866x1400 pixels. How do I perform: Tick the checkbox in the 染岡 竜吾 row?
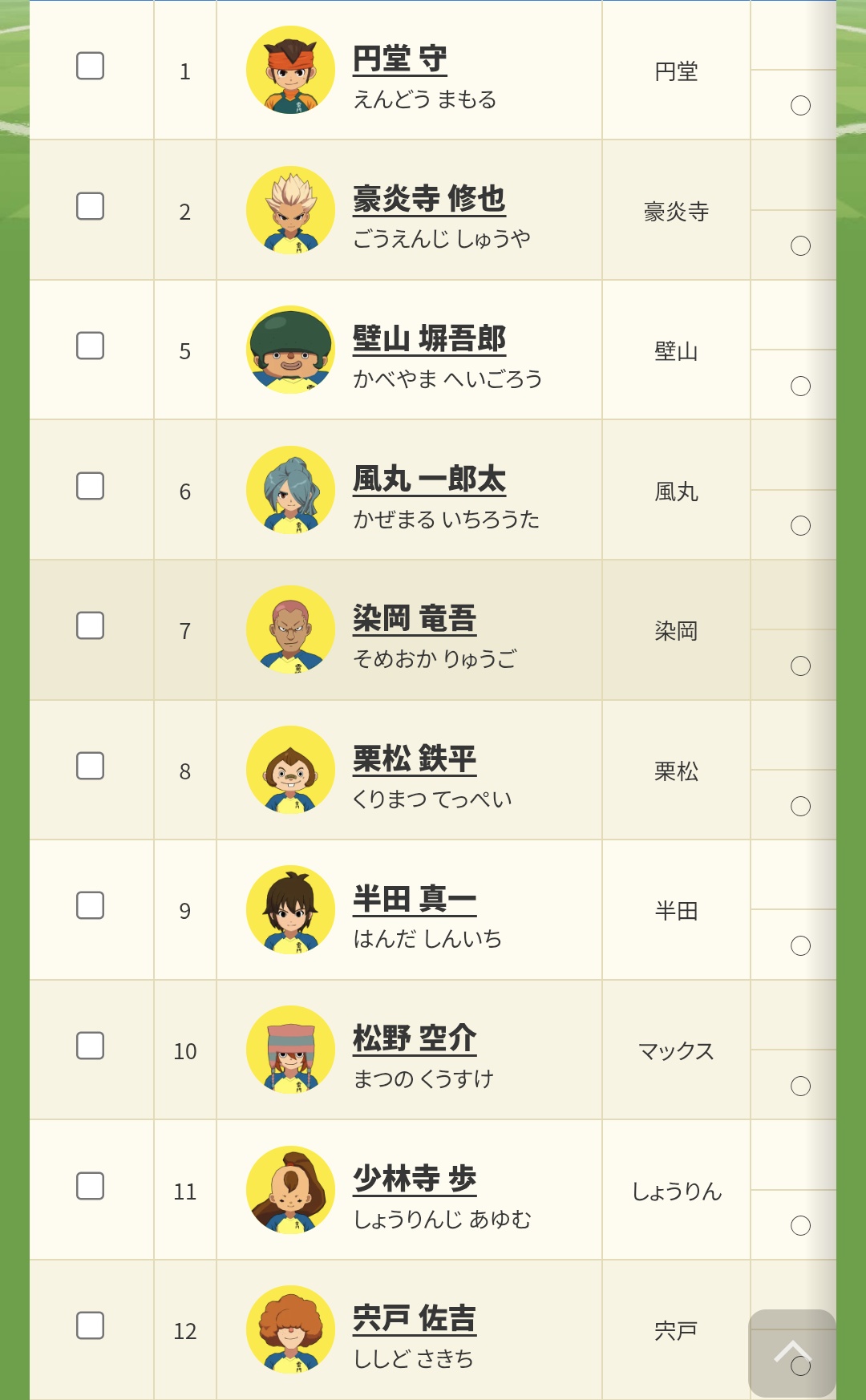[90, 625]
